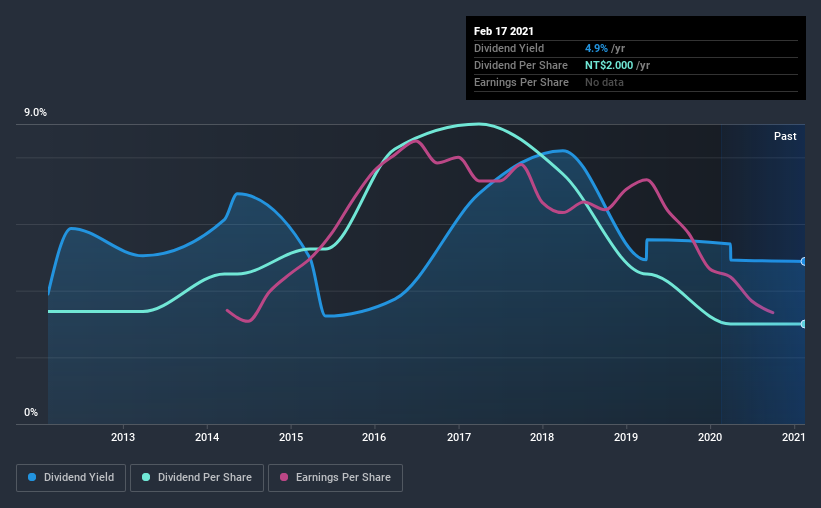Click the blue Dividend Yield legend dot
Viewport: 821px width, 508px height.
[32, 477]
